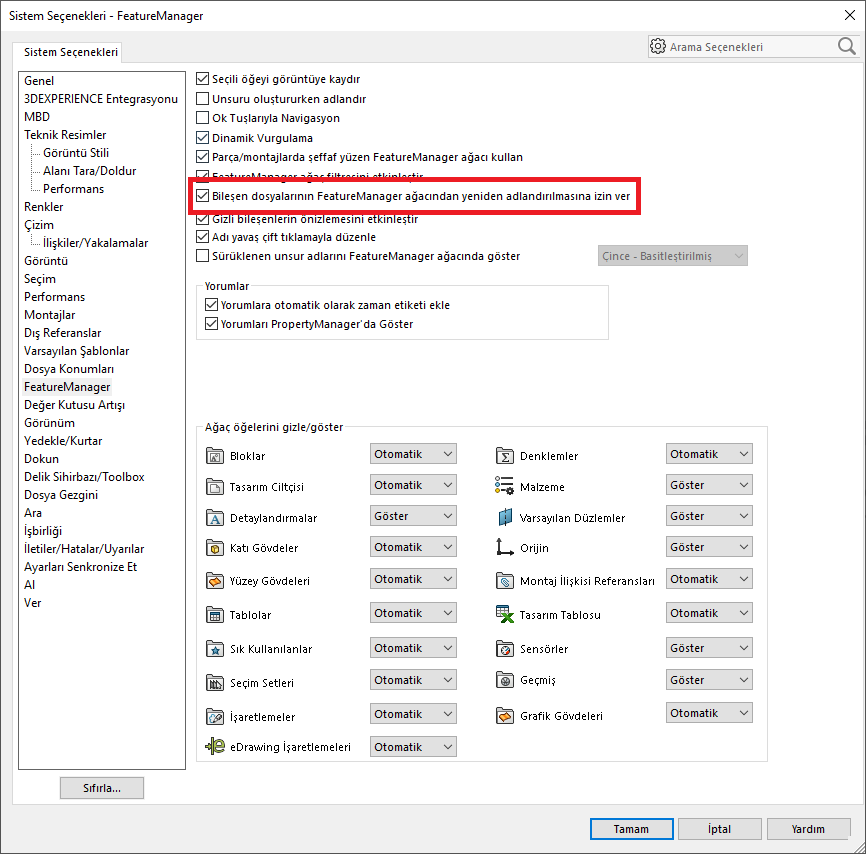Uncheck Dinamik Vurgulama option
This screenshot has height=854, width=866.
coord(203,138)
